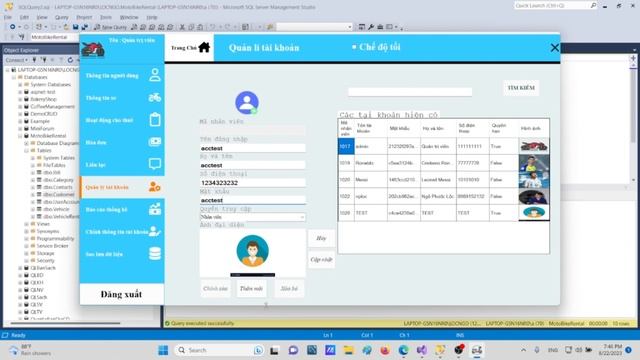Collapse the MotoBikeRental database node

pyautogui.click(x=20, y=136)
